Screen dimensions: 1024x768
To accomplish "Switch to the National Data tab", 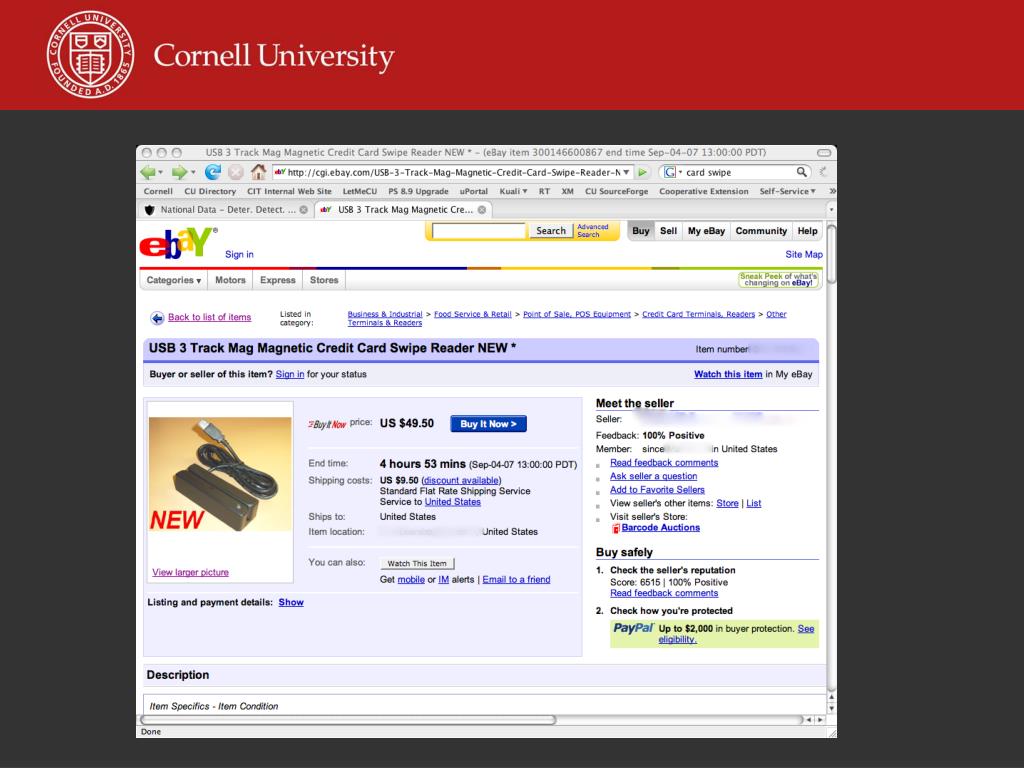I will tap(226, 210).
